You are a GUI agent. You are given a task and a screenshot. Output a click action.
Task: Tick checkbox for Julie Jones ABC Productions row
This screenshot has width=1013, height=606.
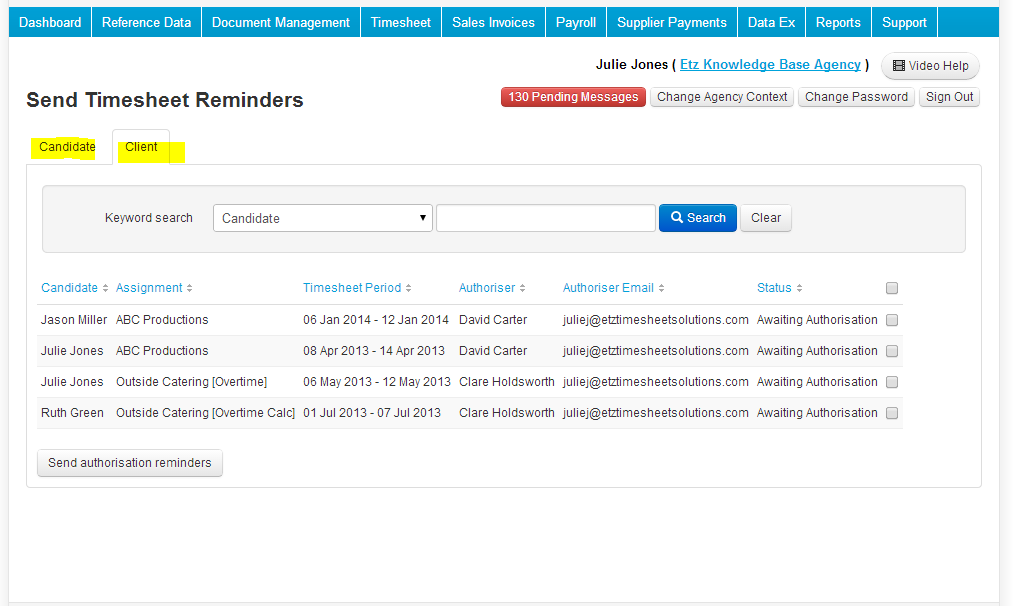[892, 351]
